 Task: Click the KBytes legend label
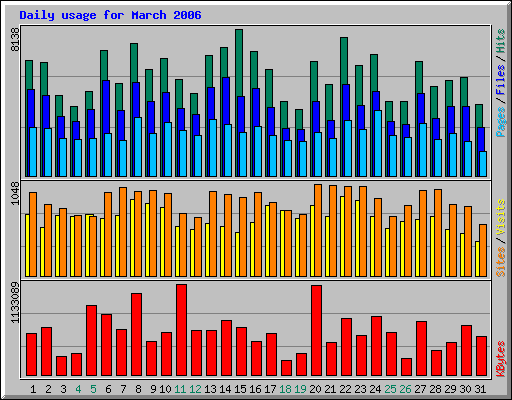[x=501, y=359]
